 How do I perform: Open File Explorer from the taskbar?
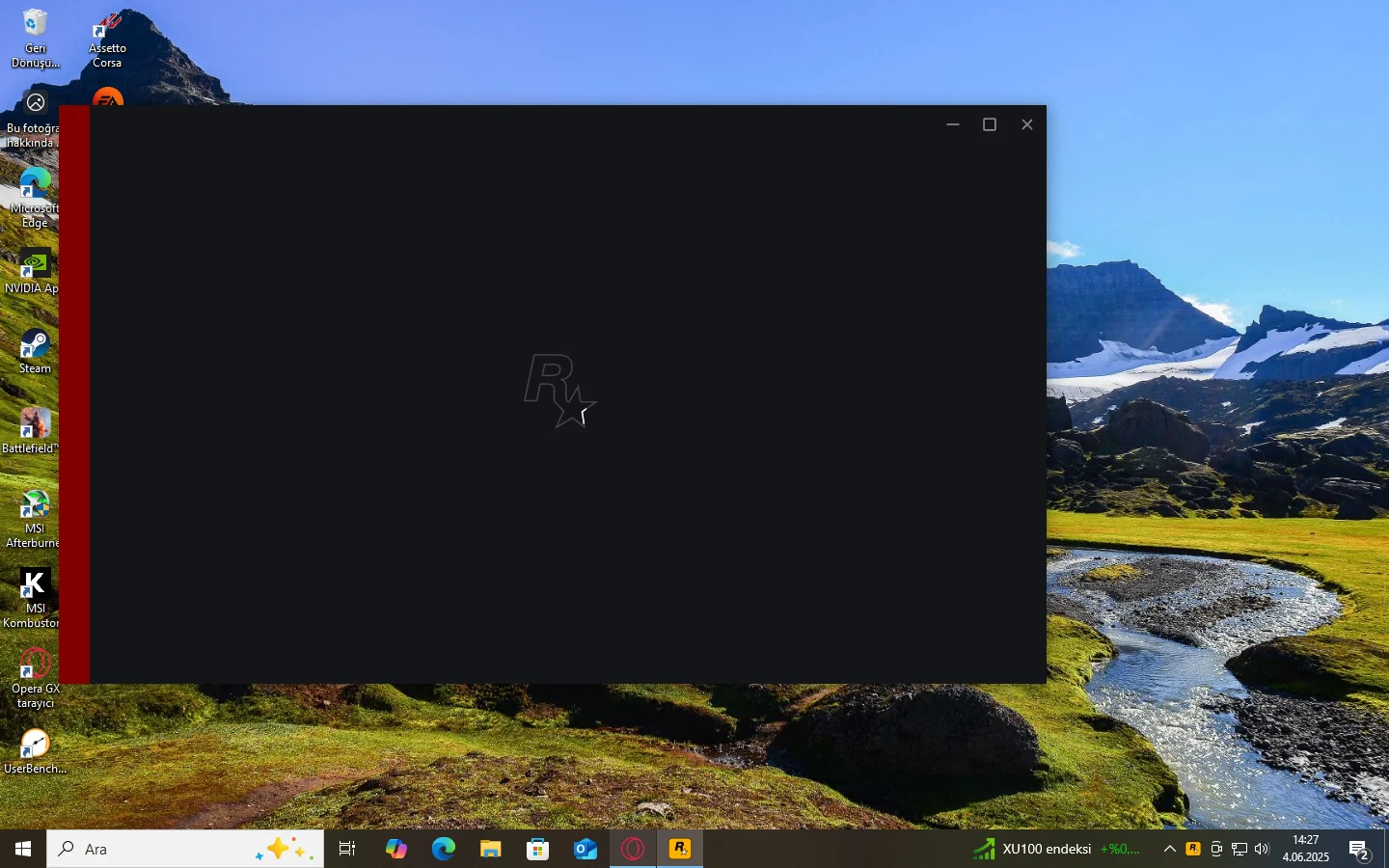click(490, 849)
